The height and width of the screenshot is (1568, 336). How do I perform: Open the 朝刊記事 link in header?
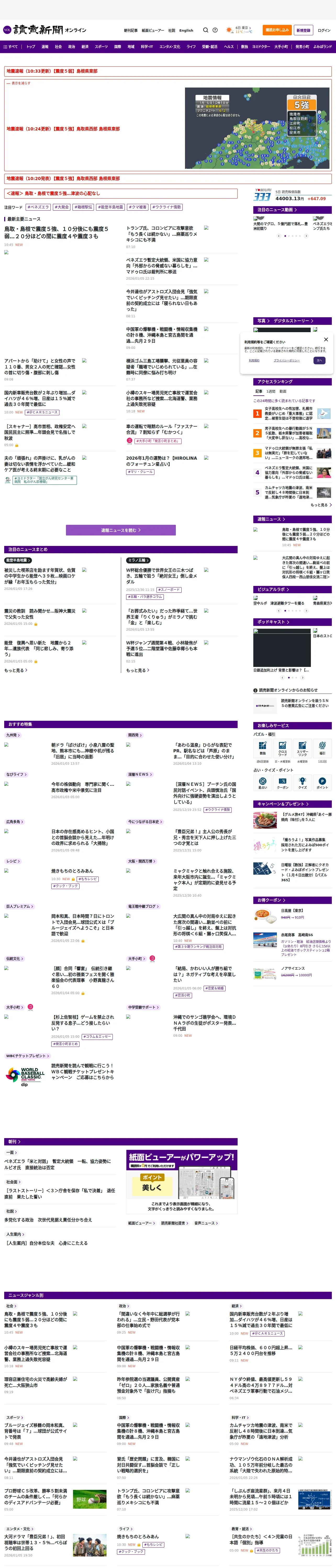click(131, 30)
